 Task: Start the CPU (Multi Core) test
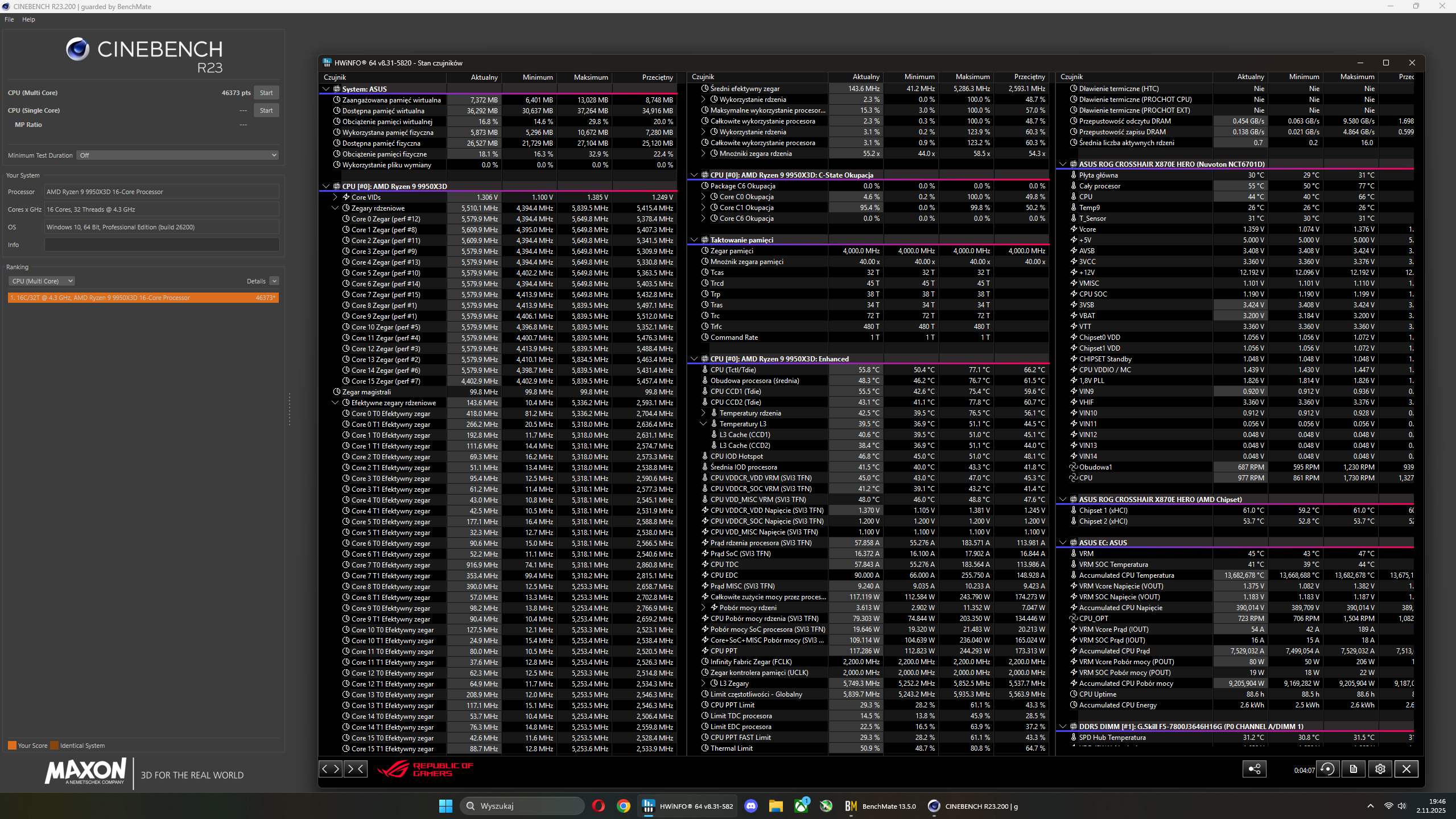click(266, 93)
